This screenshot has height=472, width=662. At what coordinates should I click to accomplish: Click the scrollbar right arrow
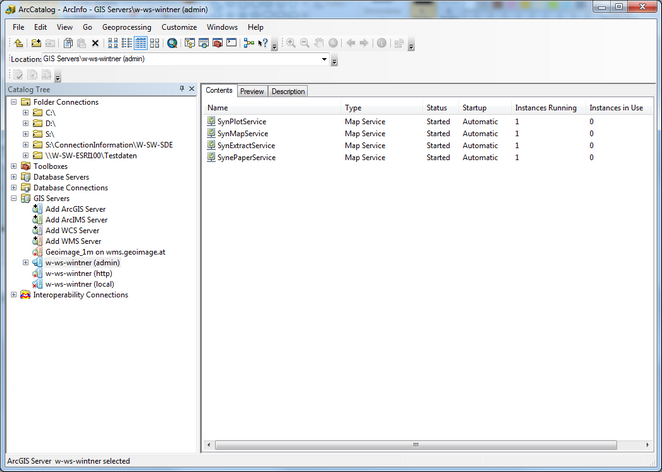click(x=647, y=445)
